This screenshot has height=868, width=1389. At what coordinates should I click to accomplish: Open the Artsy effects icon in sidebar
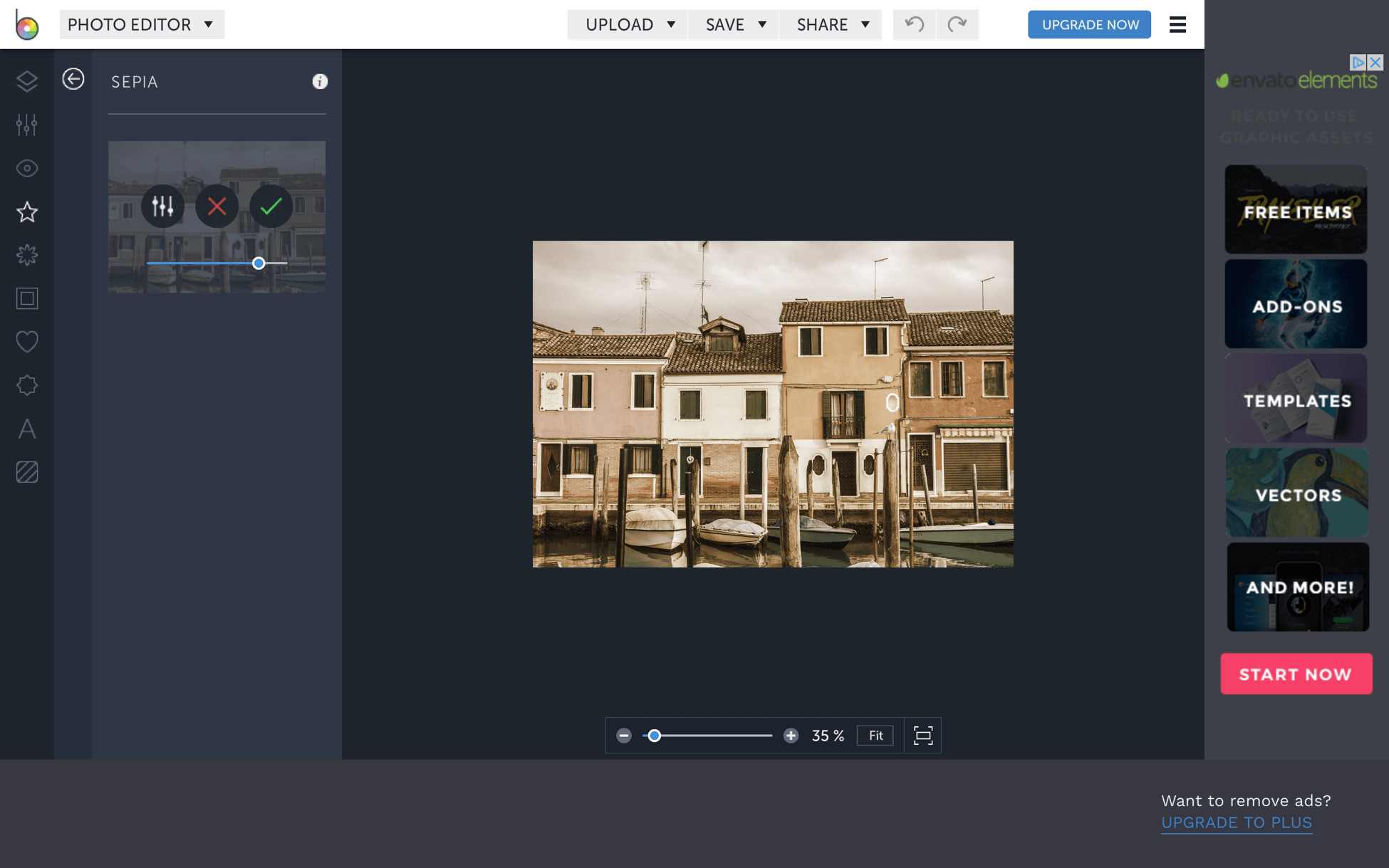coord(27,255)
